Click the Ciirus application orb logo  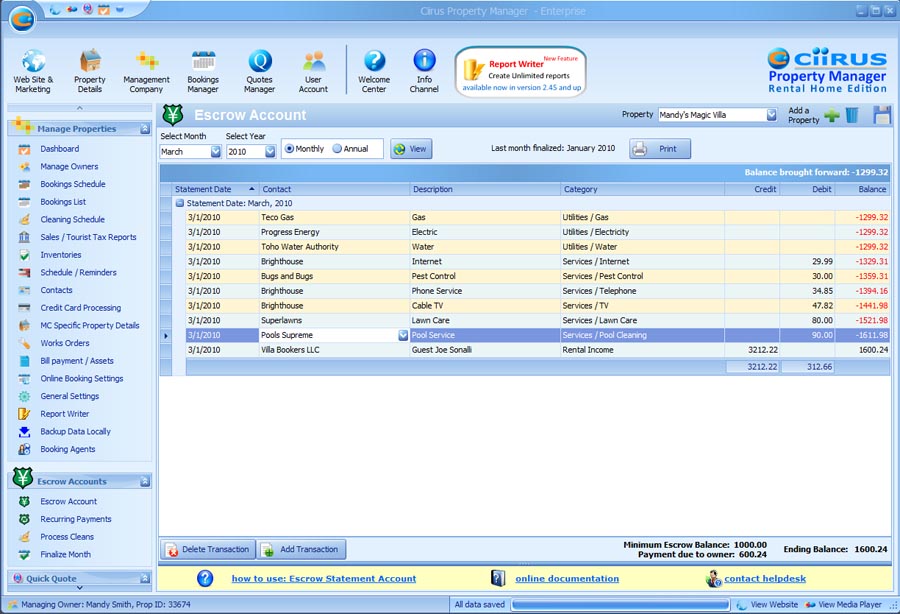(x=22, y=19)
